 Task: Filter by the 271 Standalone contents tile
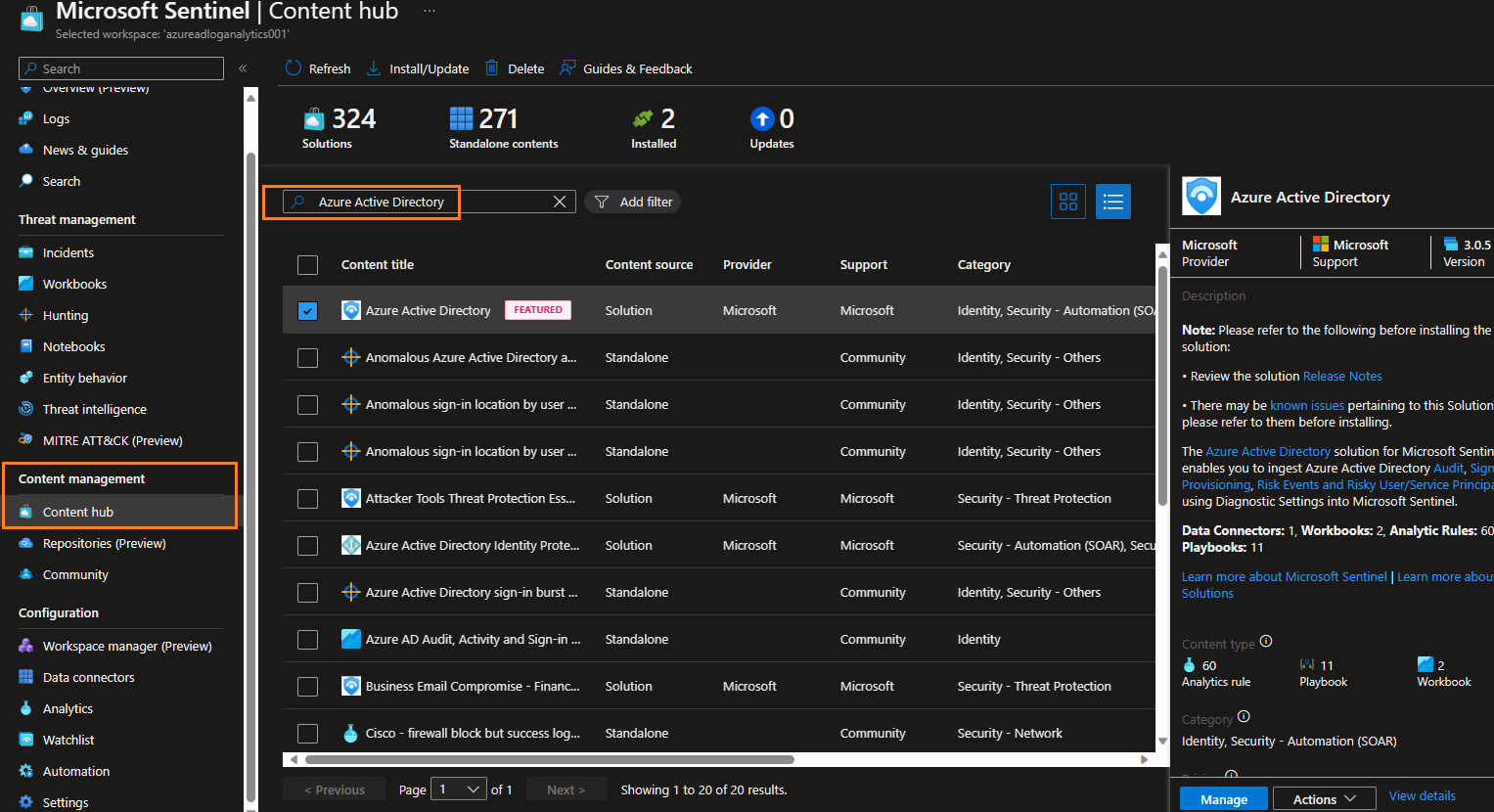[x=503, y=128]
